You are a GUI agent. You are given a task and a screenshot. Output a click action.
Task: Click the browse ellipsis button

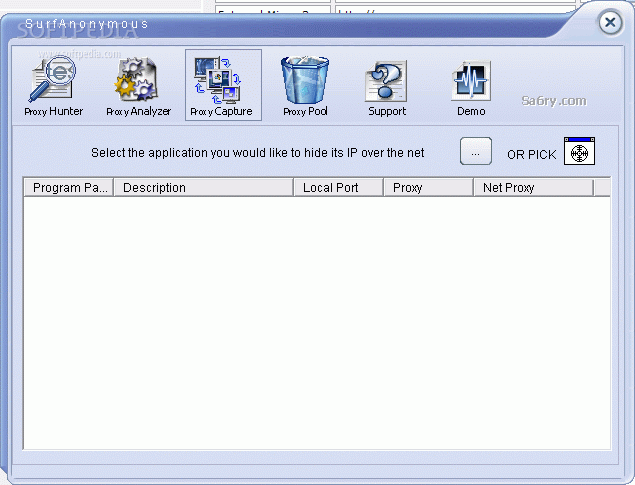[x=476, y=151]
